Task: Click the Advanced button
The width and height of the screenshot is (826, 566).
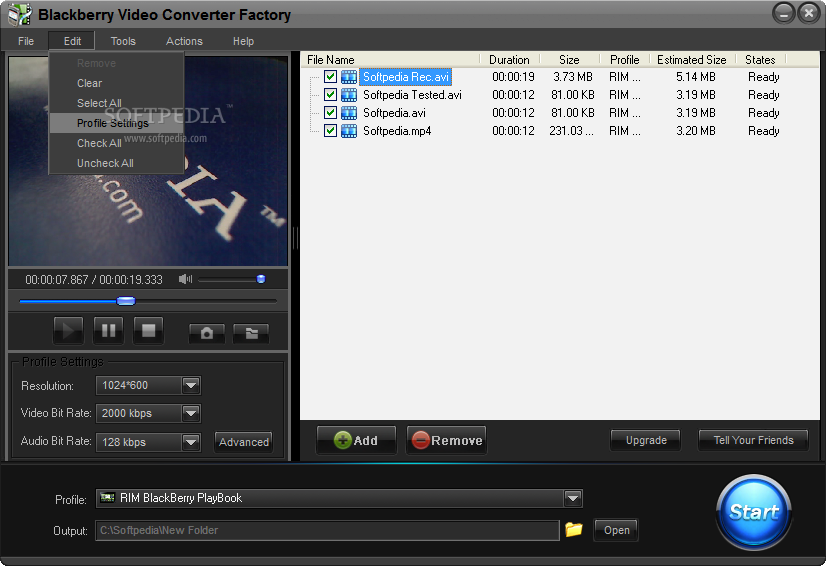Action: click(244, 442)
